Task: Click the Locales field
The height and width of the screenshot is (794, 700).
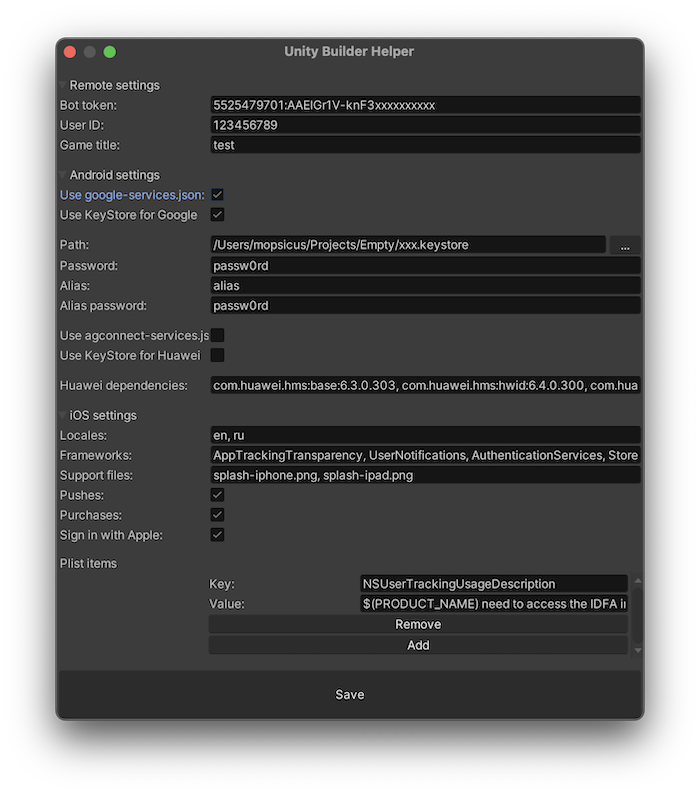Action: 425,435
